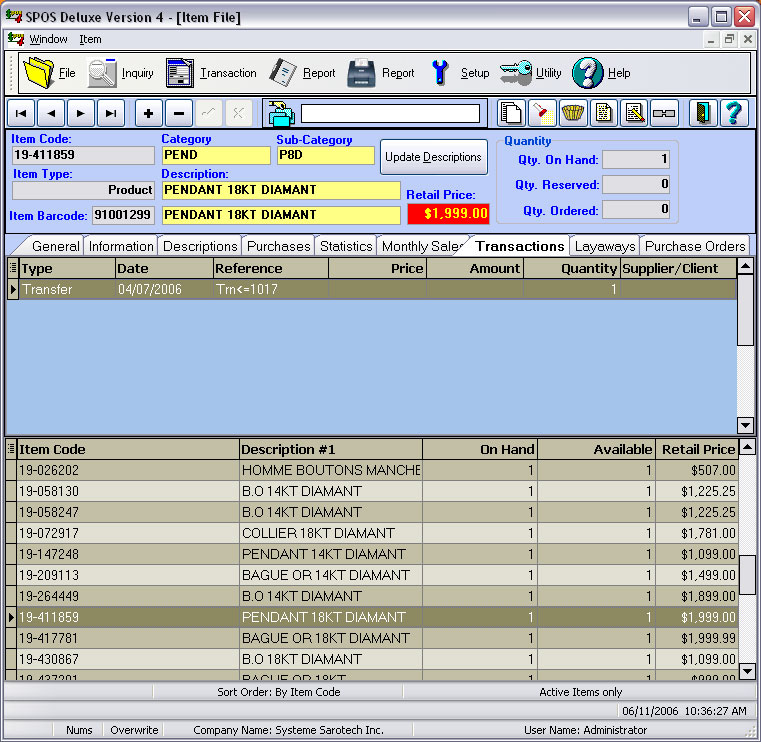This screenshot has width=761, height=742.
Task: Delete item with minus button
Action: click(x=179, y=114)
